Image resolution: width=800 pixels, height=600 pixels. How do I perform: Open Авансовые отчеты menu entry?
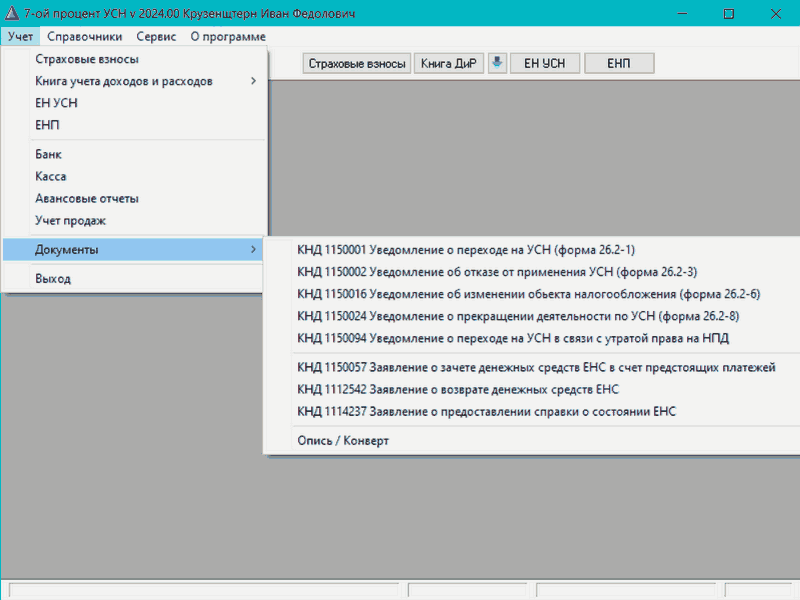tap(86, 198)
